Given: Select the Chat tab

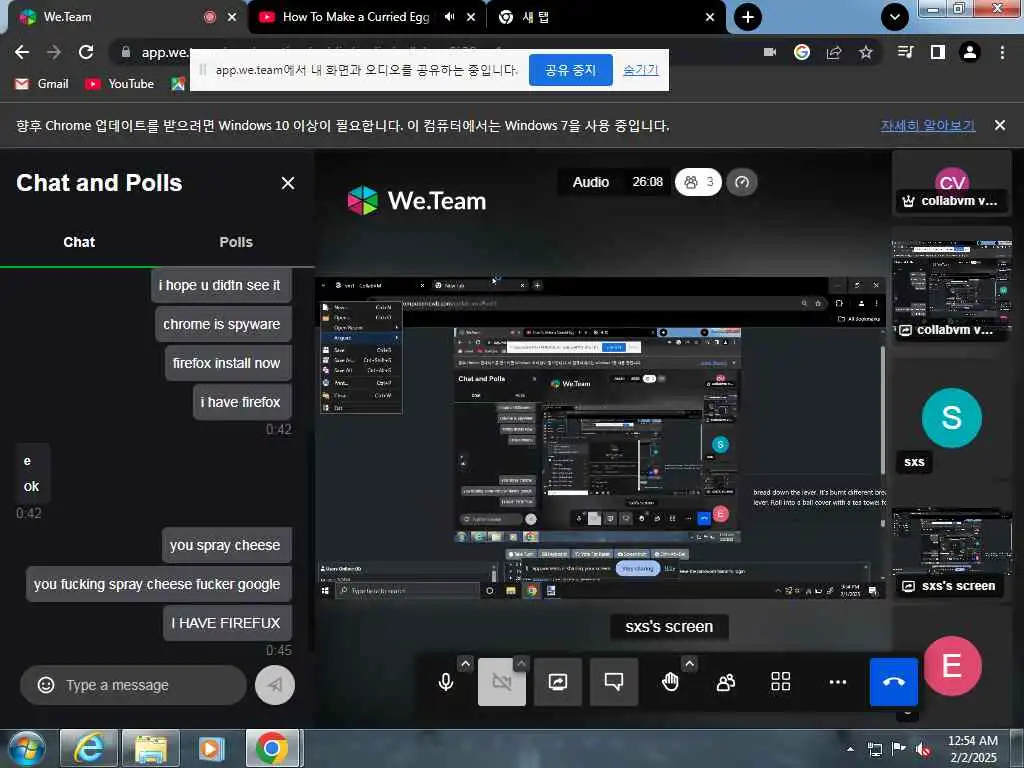Looking at the screenshot, I should pos(79,242).
